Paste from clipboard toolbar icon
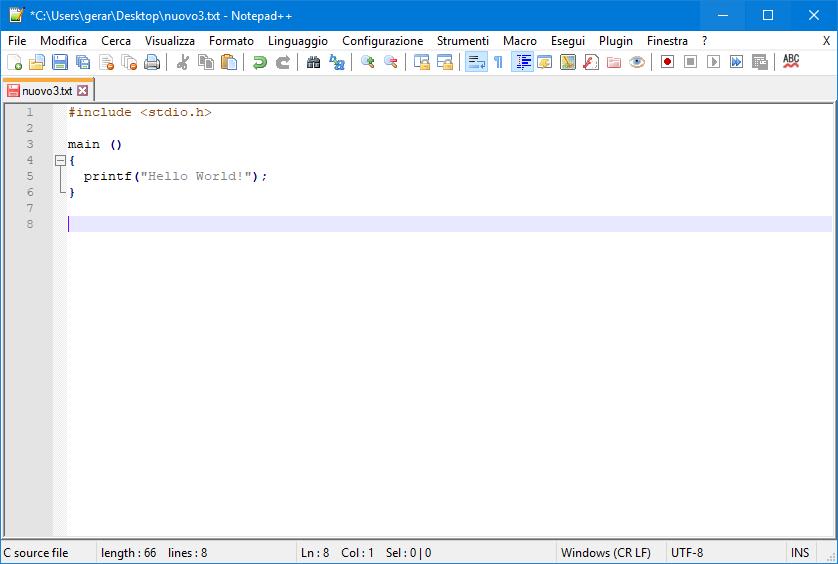 [x=229, y=63]
